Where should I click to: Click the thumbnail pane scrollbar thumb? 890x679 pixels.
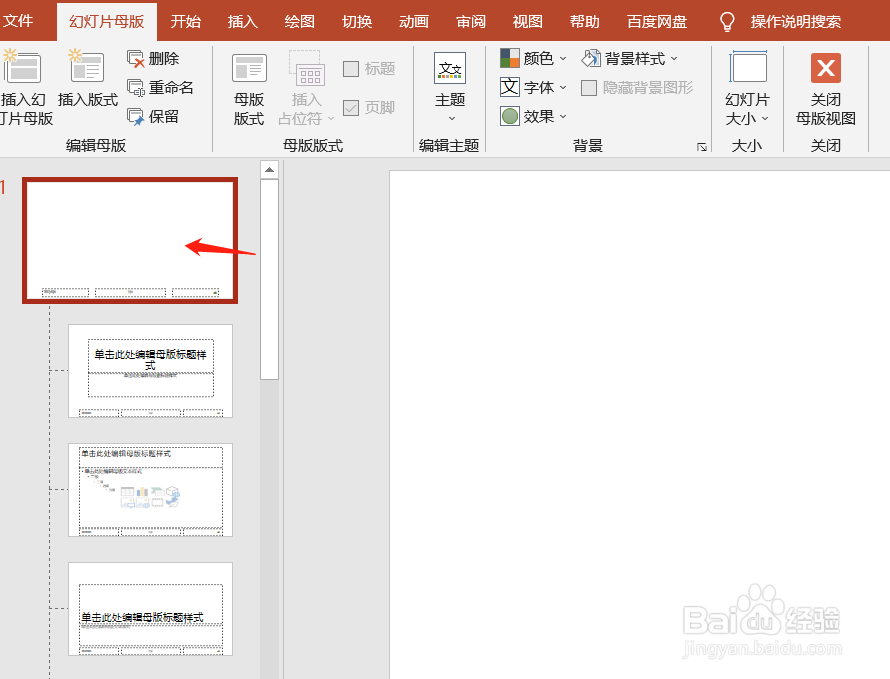point(270,279)
